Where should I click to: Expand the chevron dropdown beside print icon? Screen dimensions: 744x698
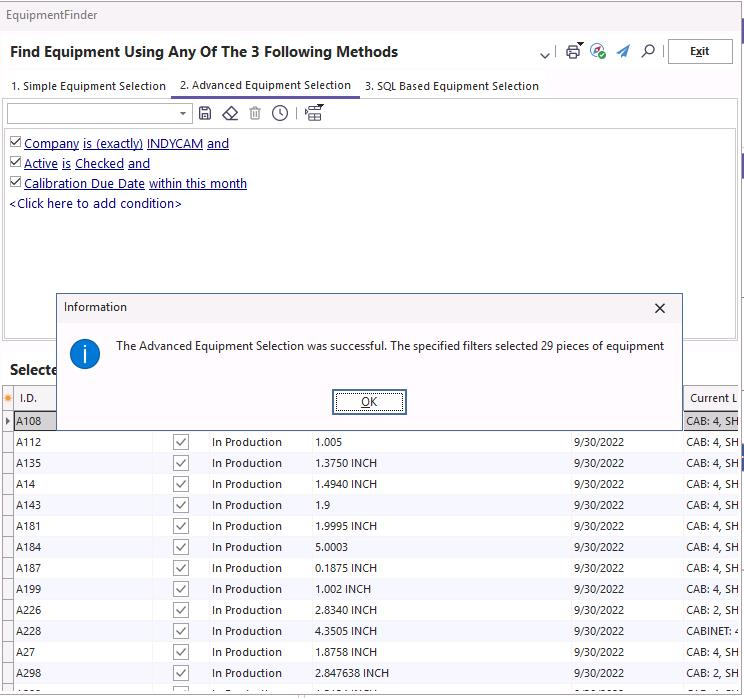tap(545, 54)
